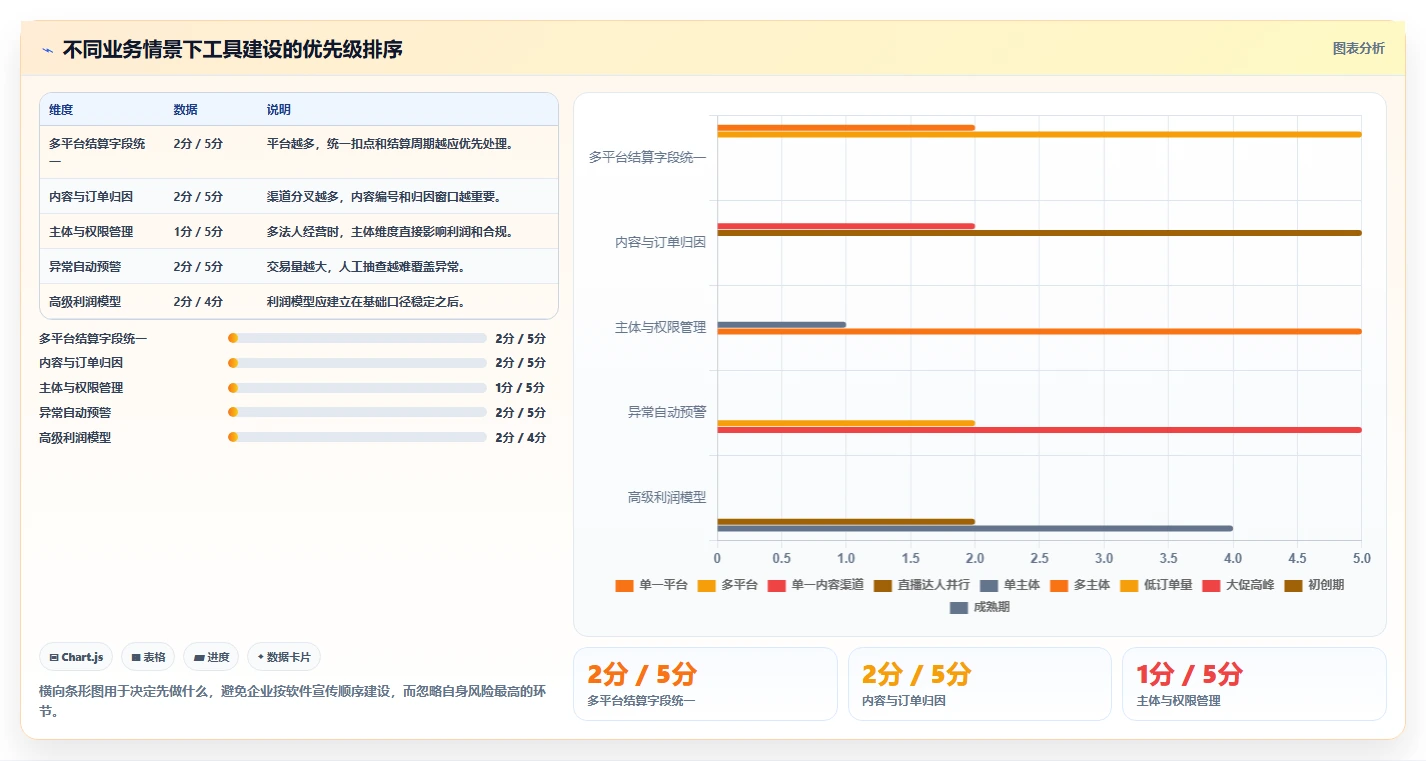The image size is (1426, 761).
Task: Open the 内容与订单归因 score card
Action: (x=980, y=684)
